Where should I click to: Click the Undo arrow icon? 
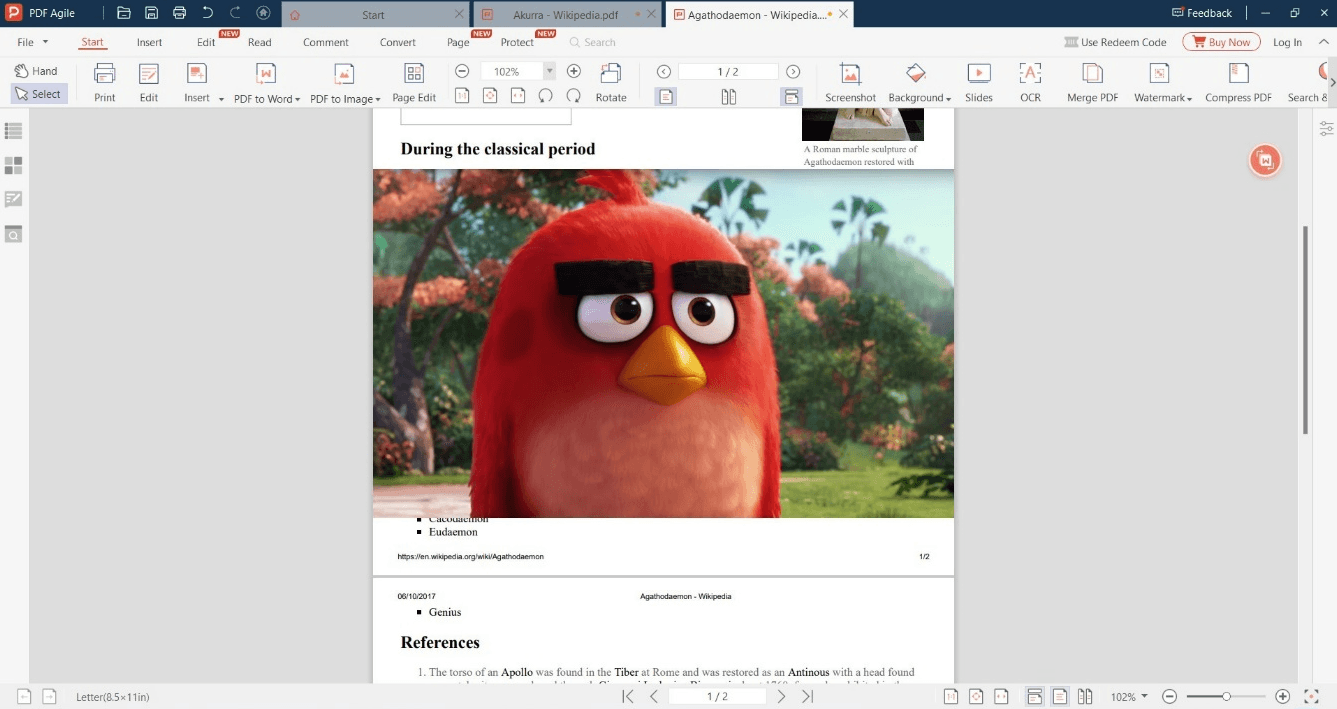click(207, 13)
